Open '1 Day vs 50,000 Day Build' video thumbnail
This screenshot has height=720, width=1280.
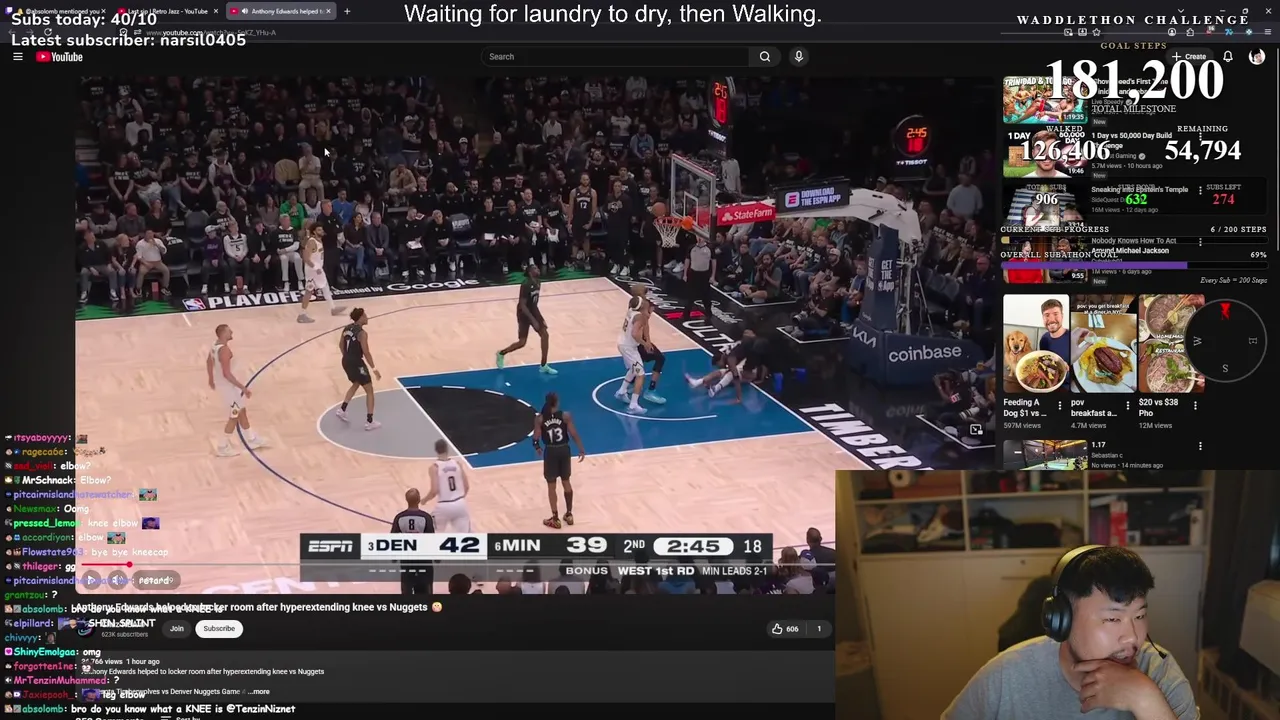[1045, 152]
